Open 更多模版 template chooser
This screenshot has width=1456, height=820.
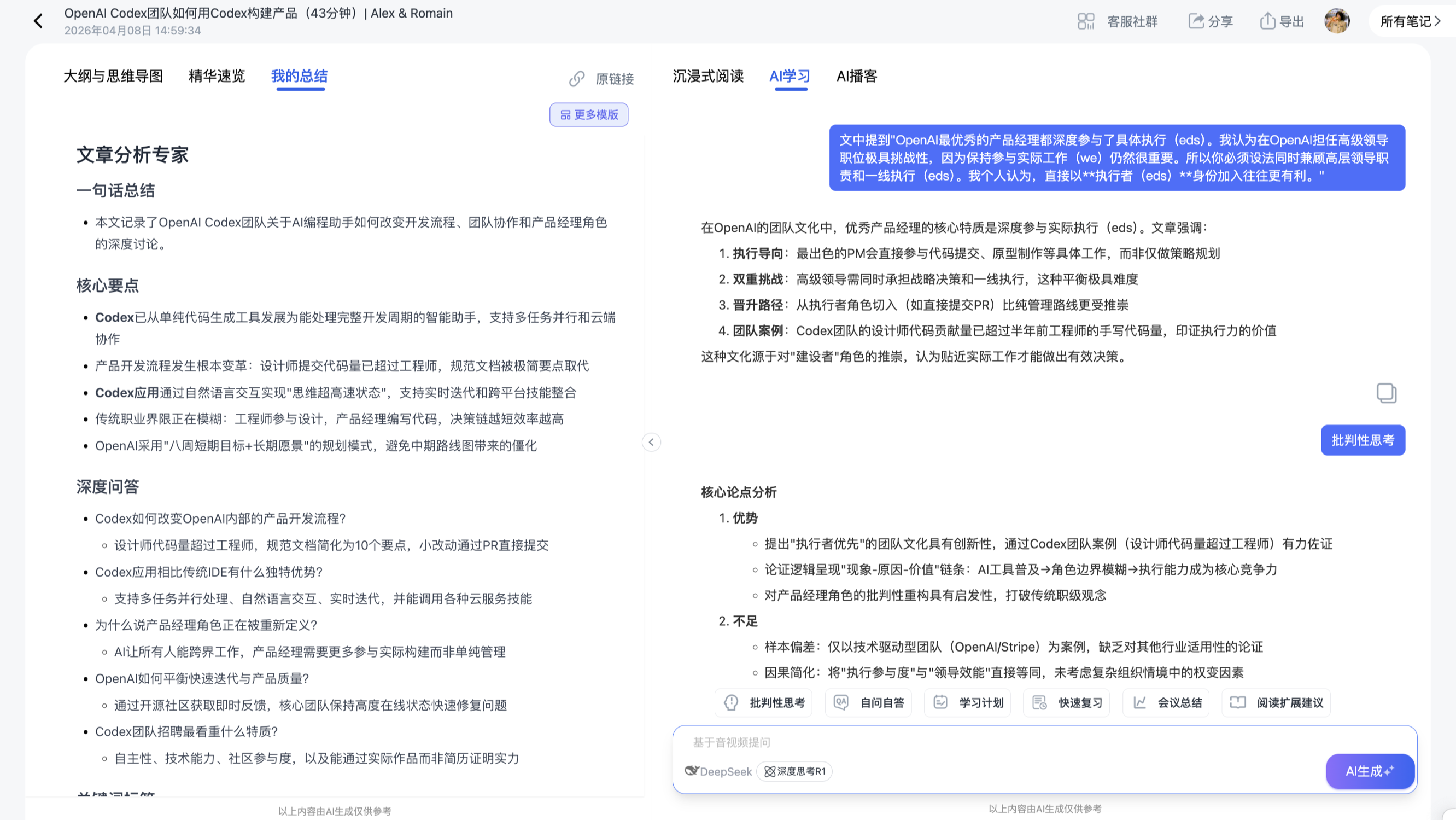click(x=588, y=115)
